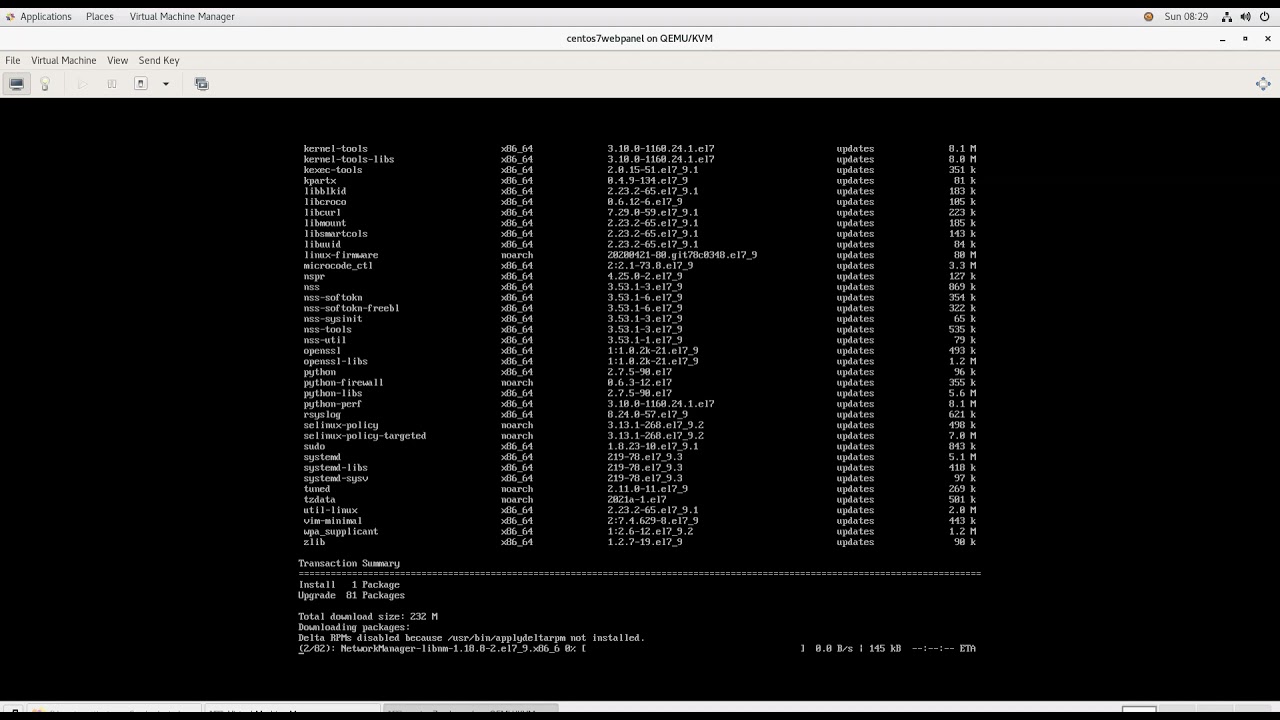Image resolution: width=1280 pixels, height=720 pixels.
Task: Click the 'Install 1 Package' line
Action: point(349,585)
